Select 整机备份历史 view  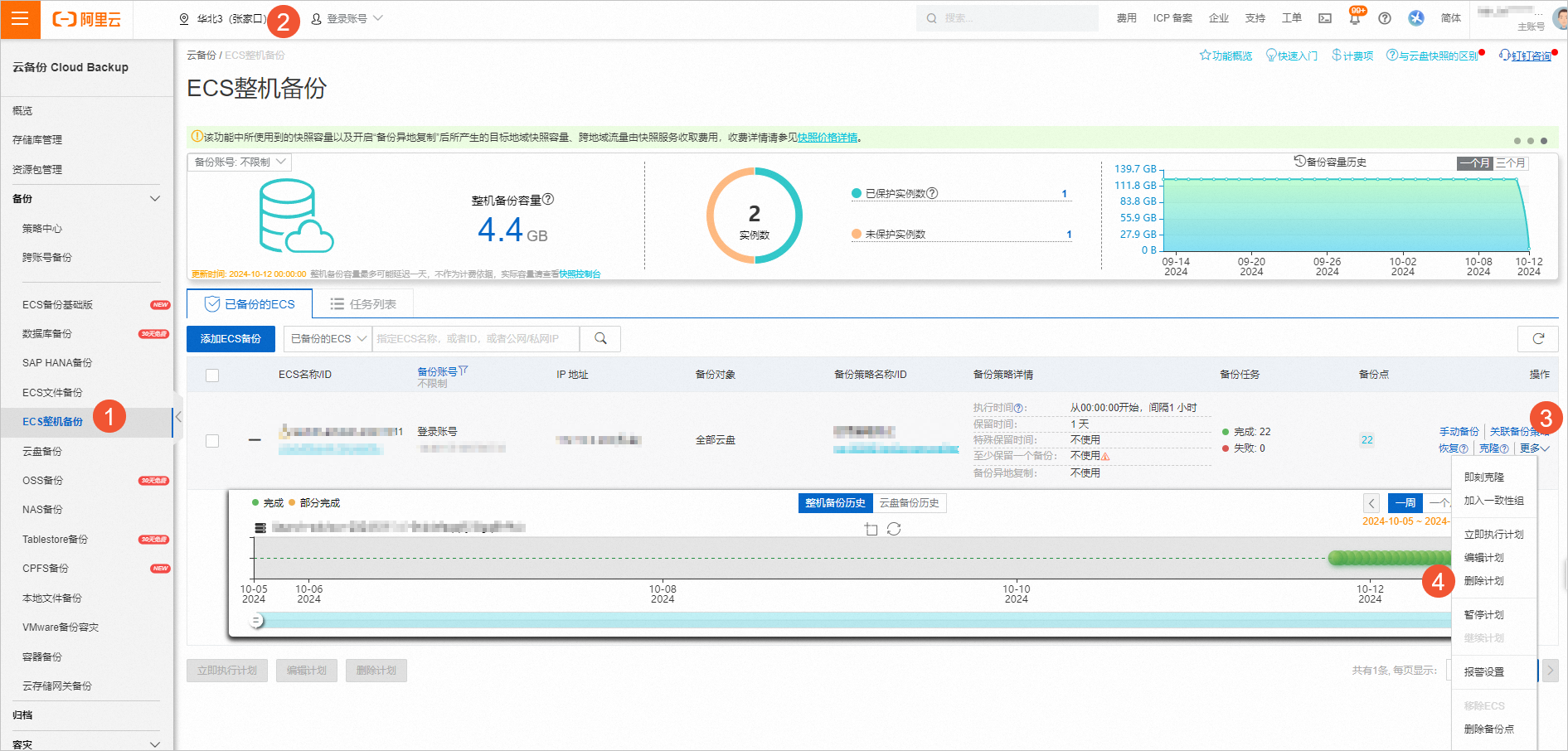tap(835, 503)
